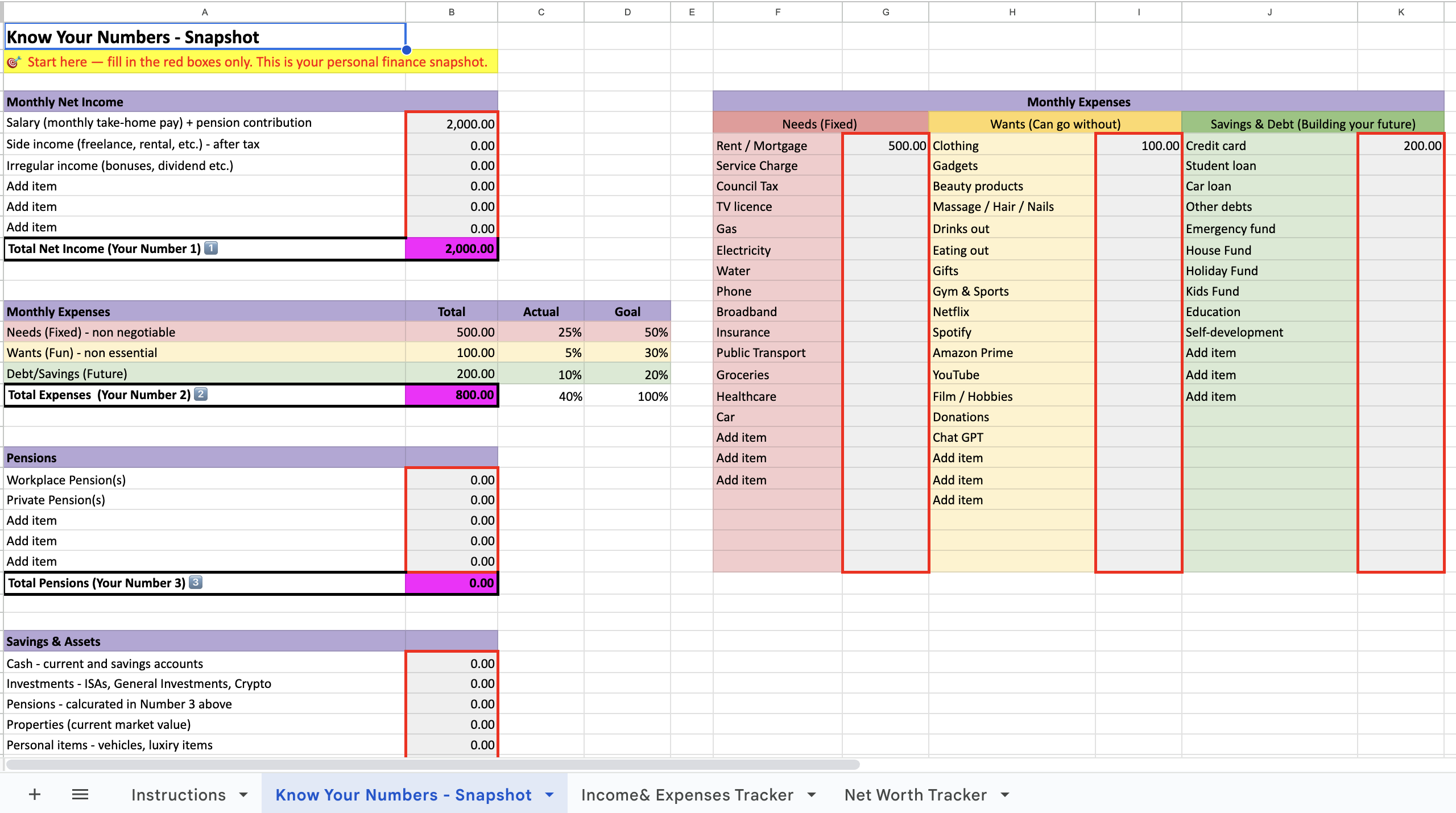The height and width of the screenshot is (813, 1456).
Task: Expand the Know Your Numbers tab menu arrow
Action: 549,794
